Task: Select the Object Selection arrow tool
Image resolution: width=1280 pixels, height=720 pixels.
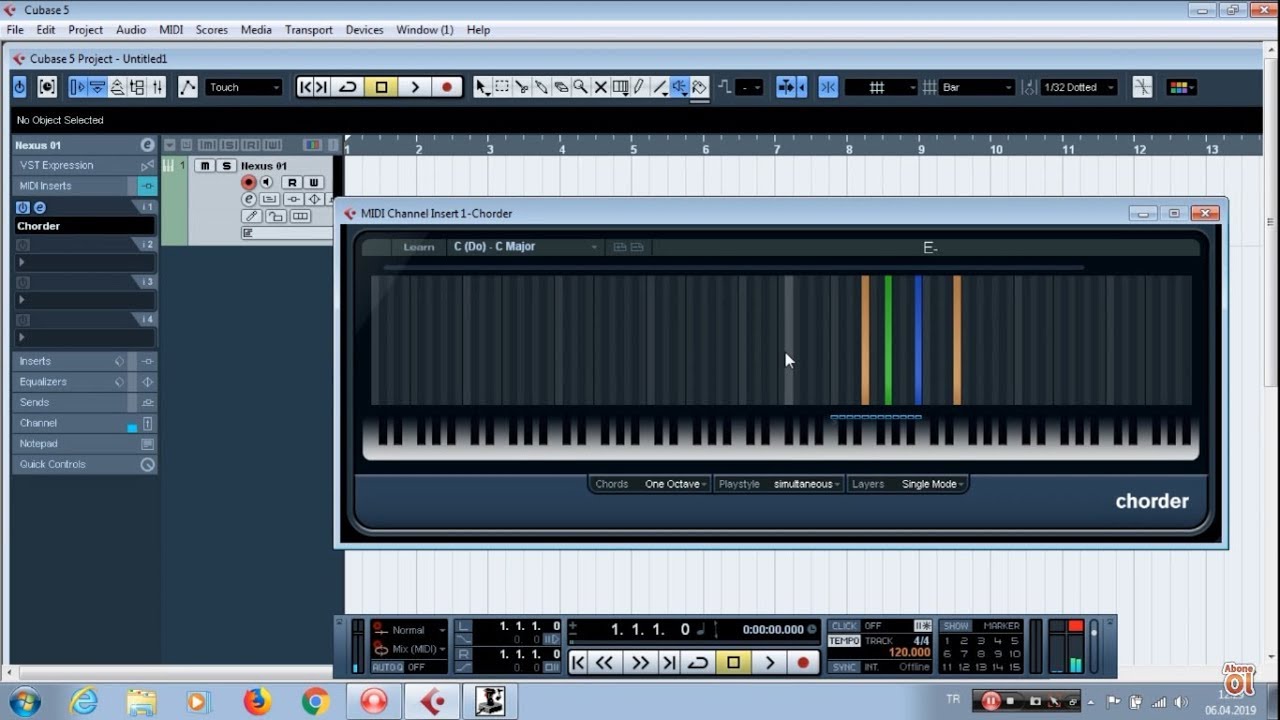Action: click(482, 87)
